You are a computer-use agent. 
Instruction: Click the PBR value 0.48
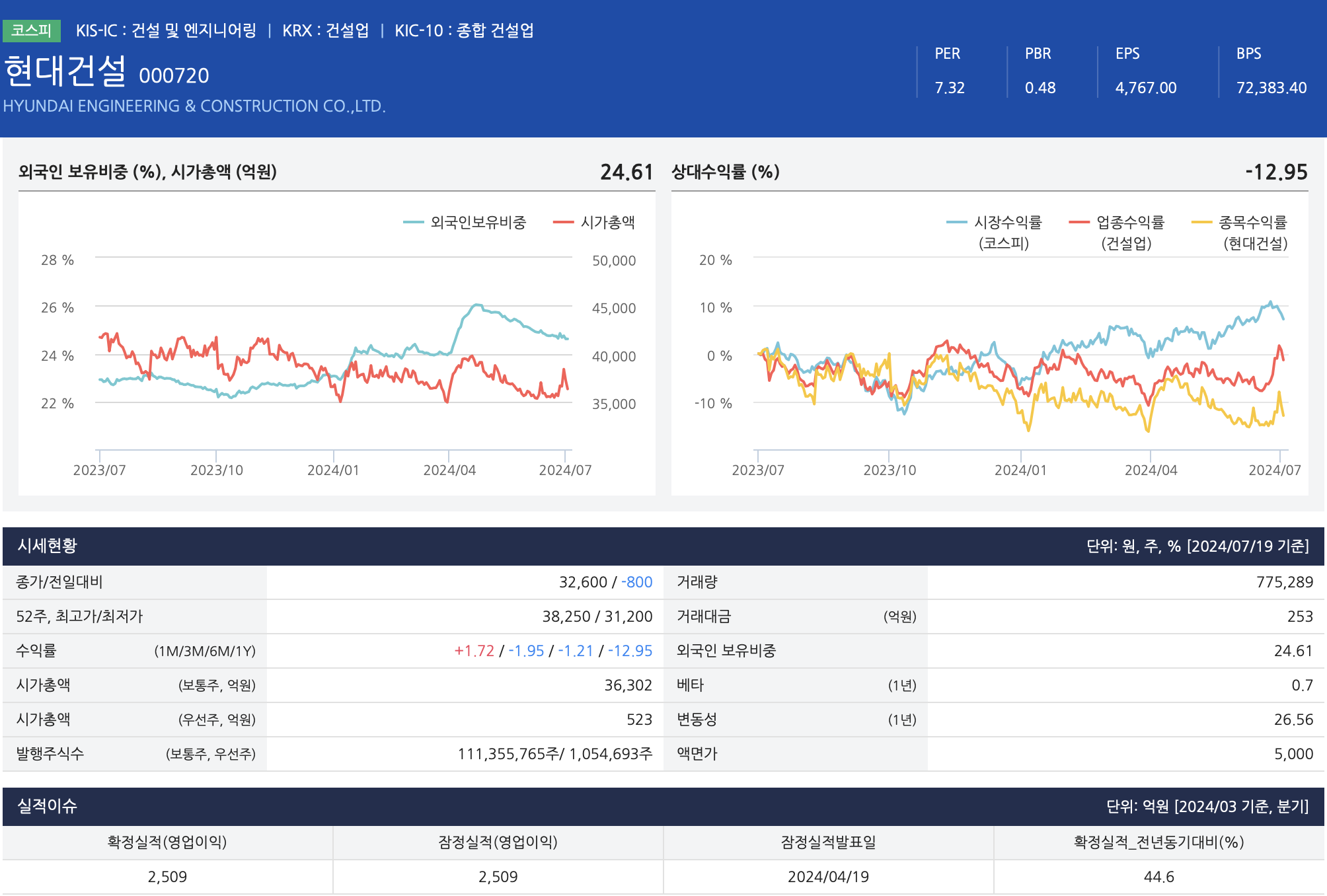coord(1040,88)
